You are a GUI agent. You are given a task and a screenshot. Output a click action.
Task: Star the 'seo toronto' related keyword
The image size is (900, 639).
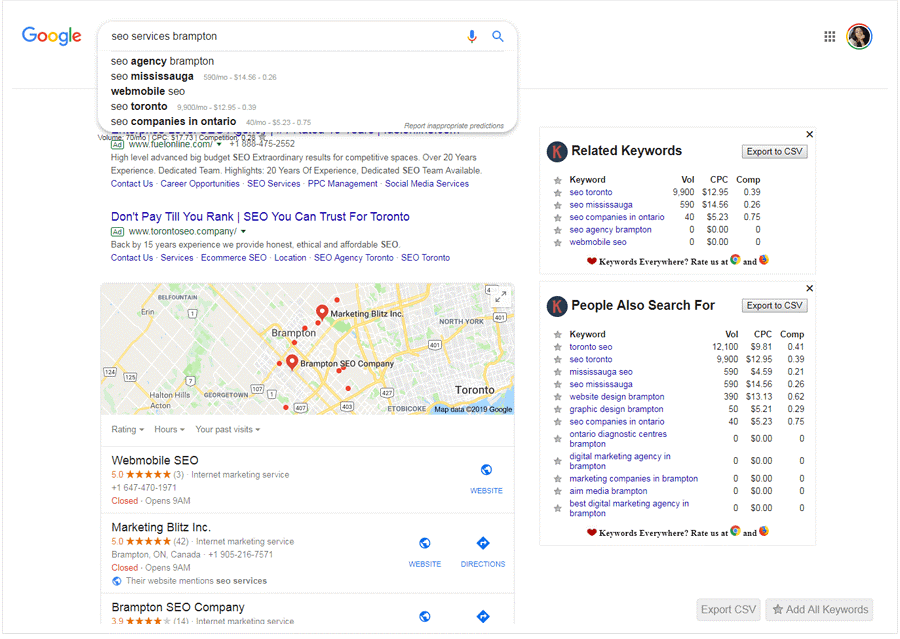click(x=558, y=193)
